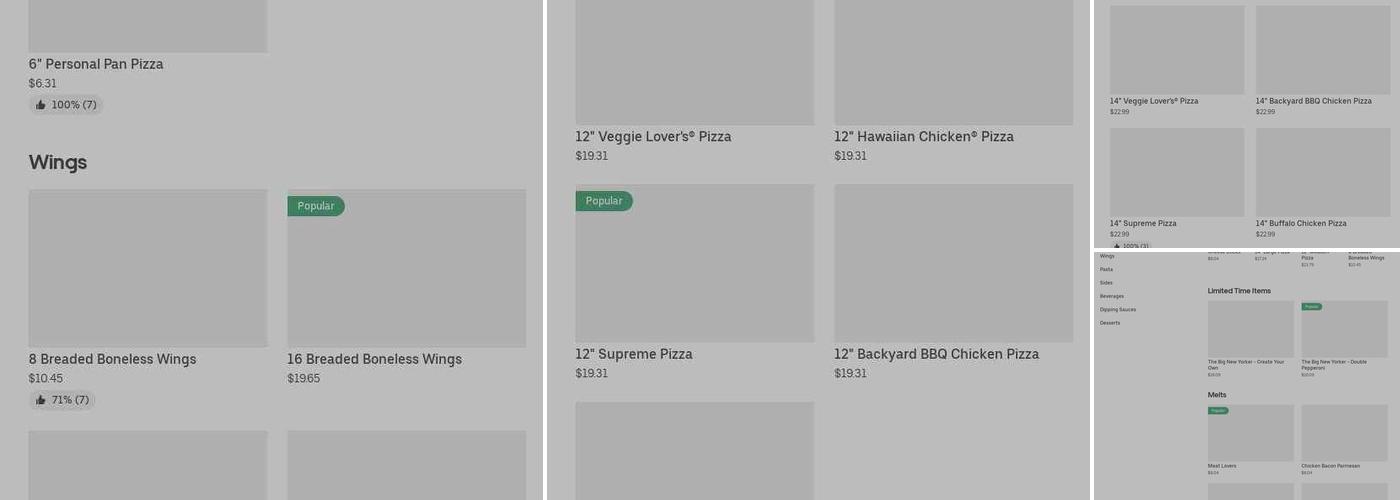Open The Big New Yorker Create Your Own
The height and width of the screenshot is (500, 1400).
(1250, 363)
